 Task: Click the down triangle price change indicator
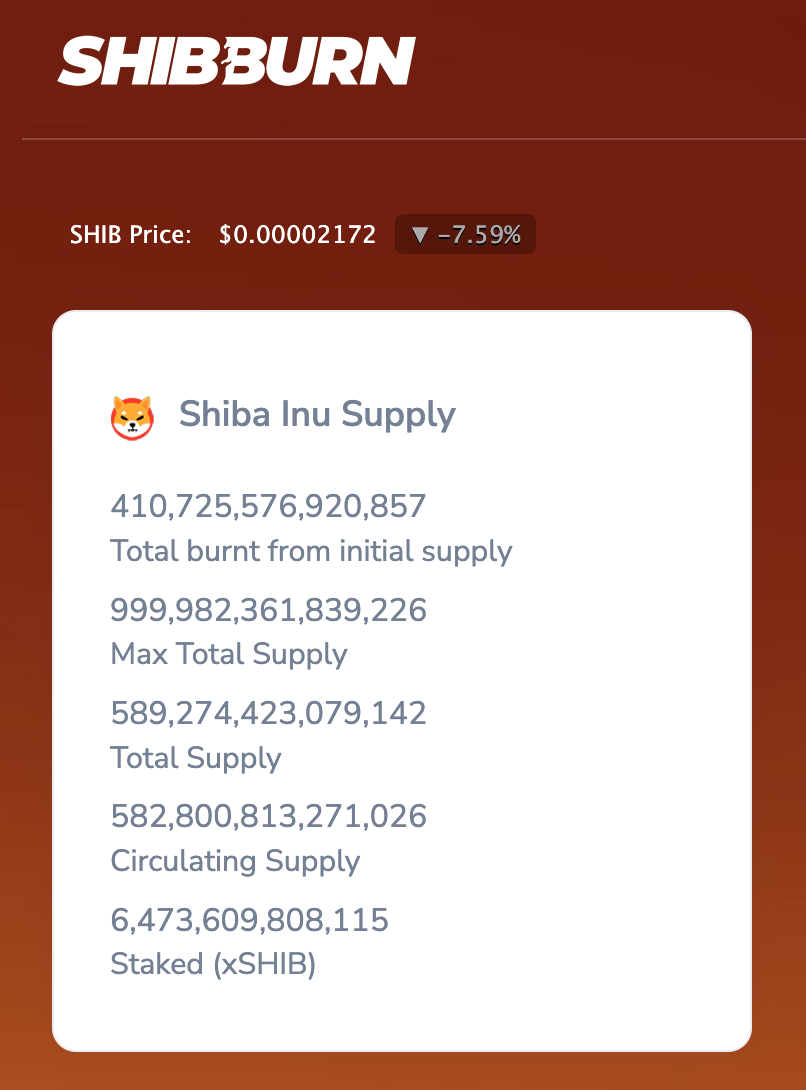pyautogui.click(x=420, y=235)
